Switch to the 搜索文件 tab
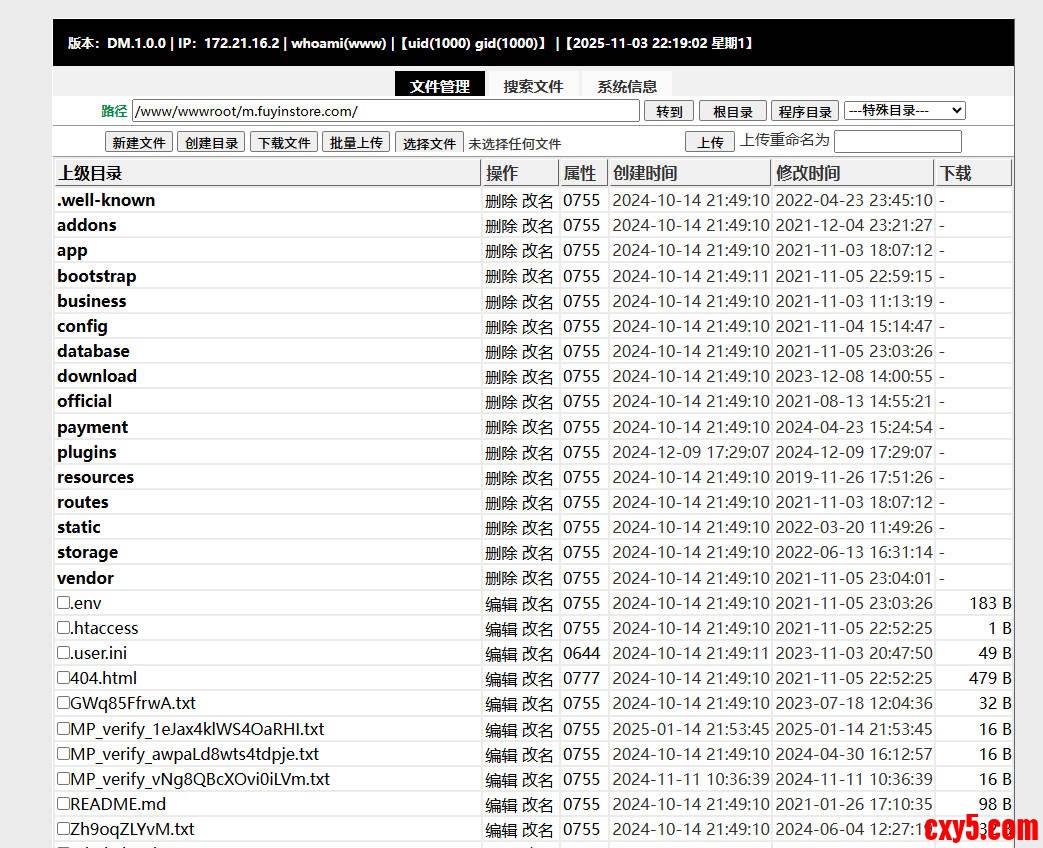The image size is (1043, 848). tap(533, 86)
